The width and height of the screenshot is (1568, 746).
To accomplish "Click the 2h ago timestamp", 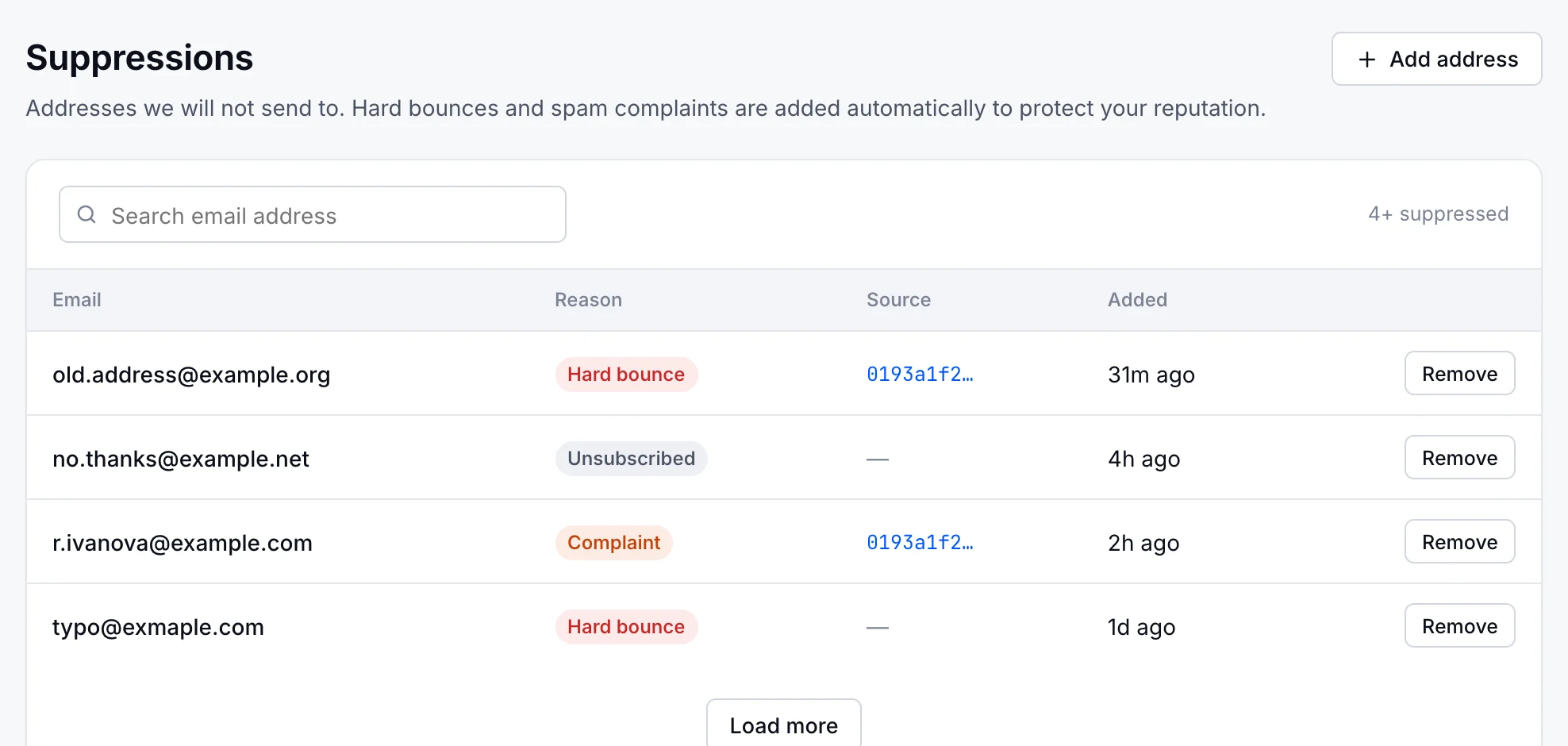I will point(1143,543).
